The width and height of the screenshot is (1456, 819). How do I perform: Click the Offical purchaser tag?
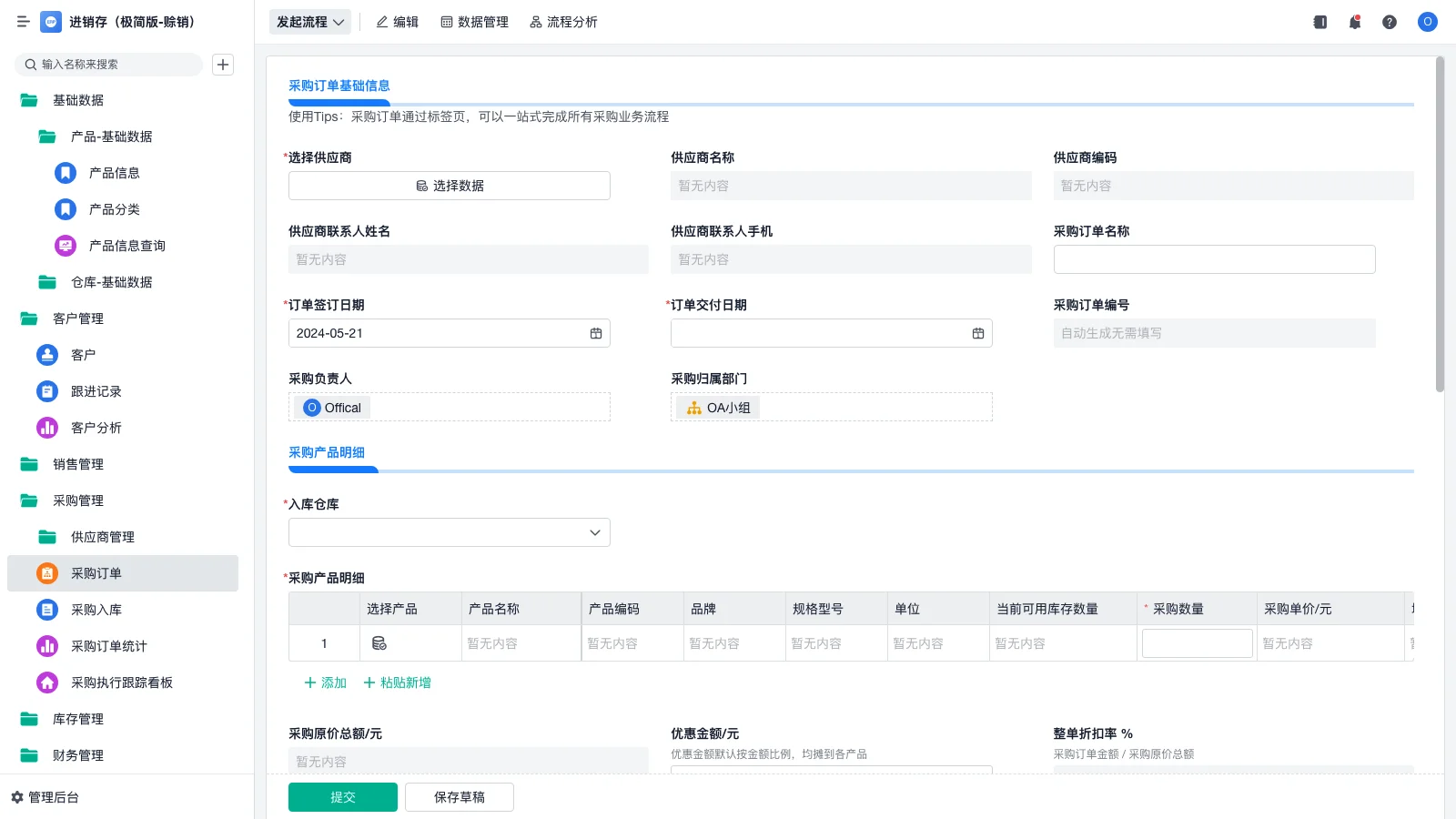[x=332, y=408]
